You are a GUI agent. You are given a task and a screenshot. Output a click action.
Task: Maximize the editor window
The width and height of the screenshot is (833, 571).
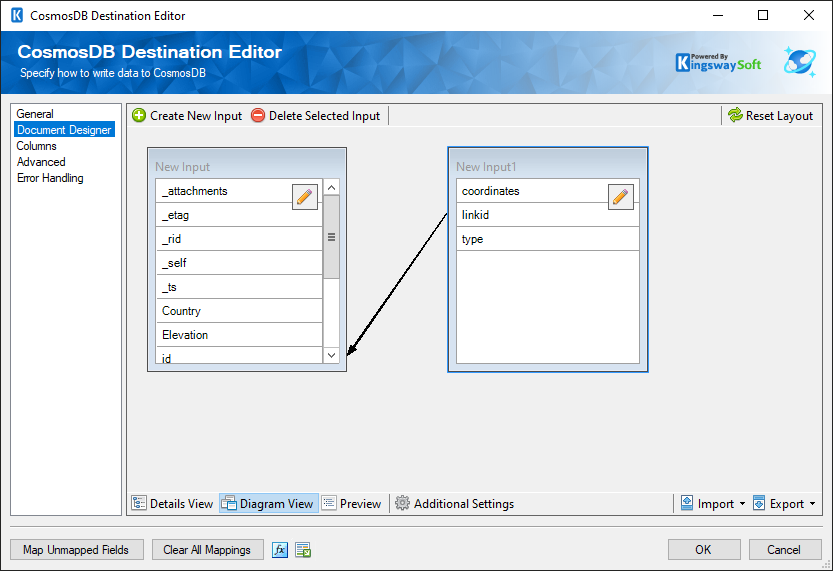tap(763, 15)
